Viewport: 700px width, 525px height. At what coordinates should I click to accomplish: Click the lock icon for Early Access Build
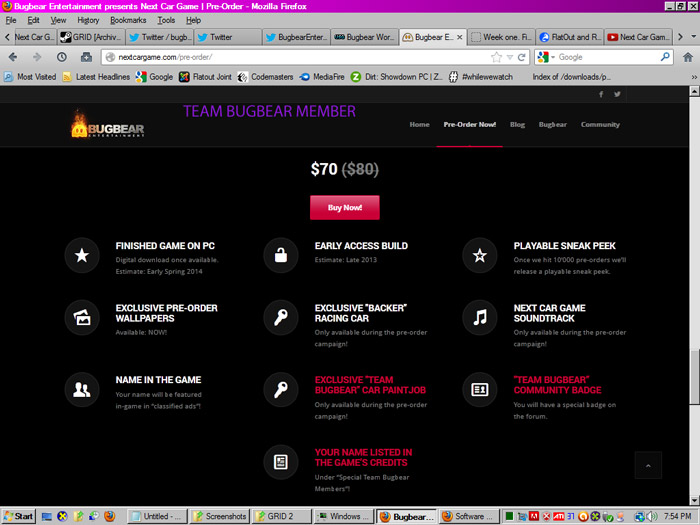[x=281, y=255]
